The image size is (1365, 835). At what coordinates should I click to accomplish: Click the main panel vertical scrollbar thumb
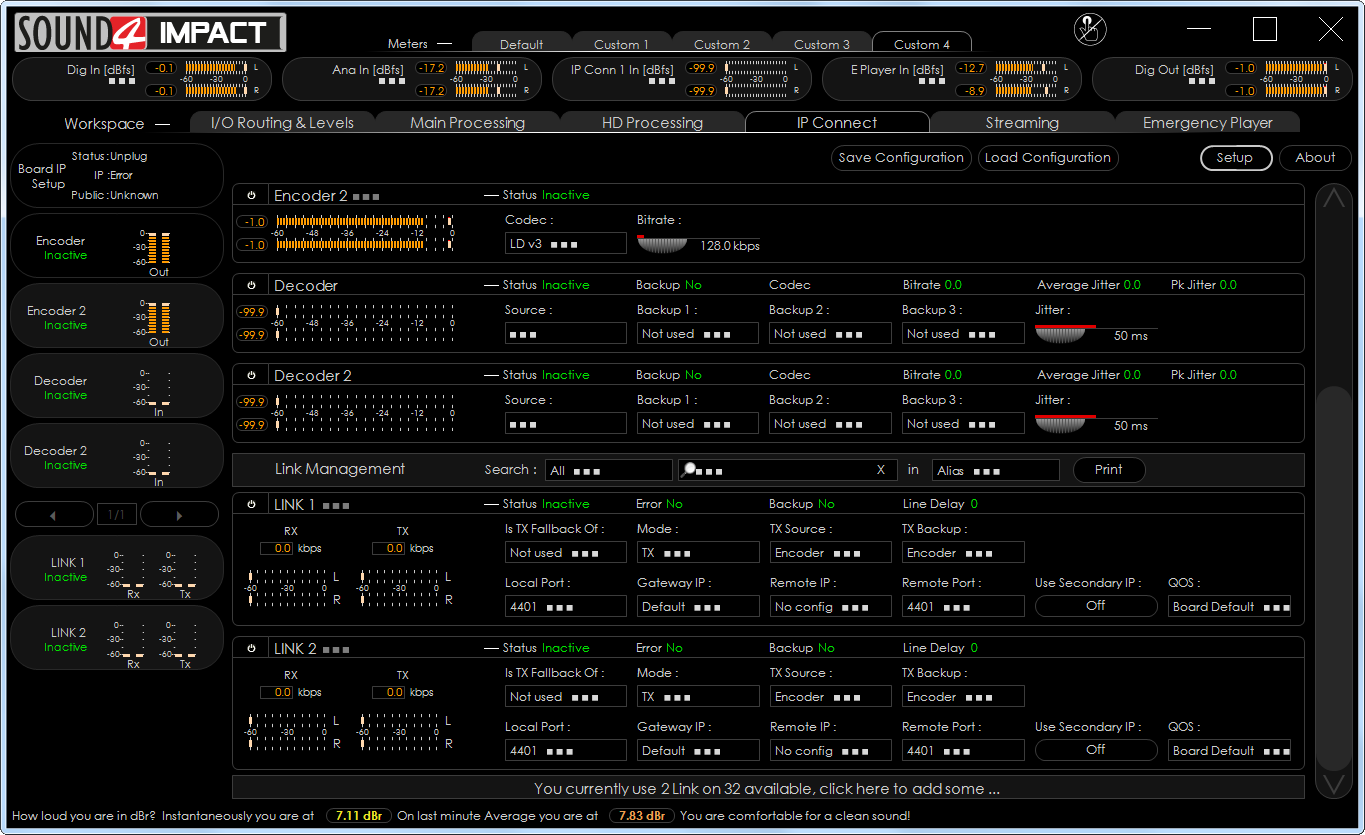1333,577
